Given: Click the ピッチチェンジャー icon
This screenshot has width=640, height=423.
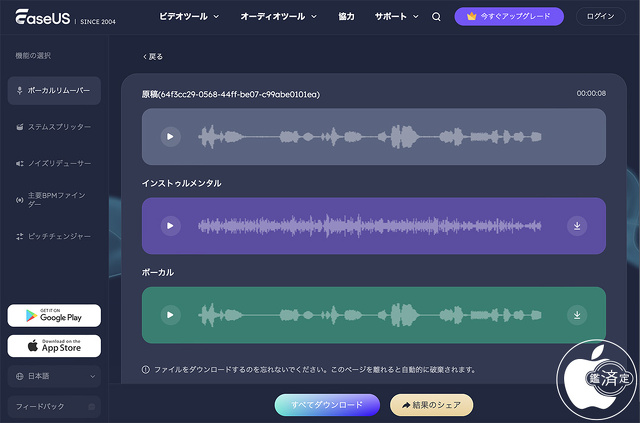Looking at the screenshot, I should pyautogui.click(x=20, y=236).
